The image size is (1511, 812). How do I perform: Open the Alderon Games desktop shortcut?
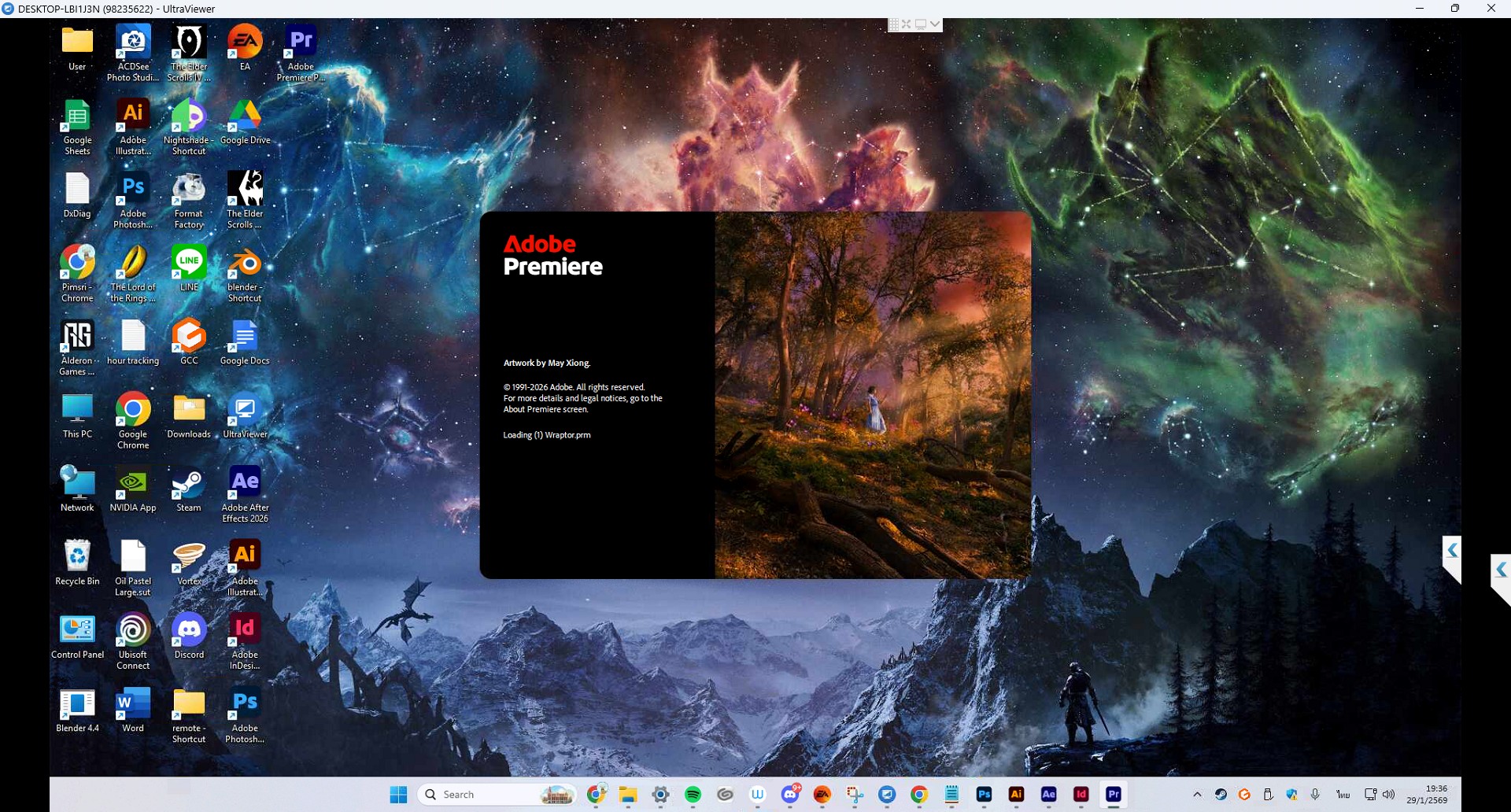[77, 348]
